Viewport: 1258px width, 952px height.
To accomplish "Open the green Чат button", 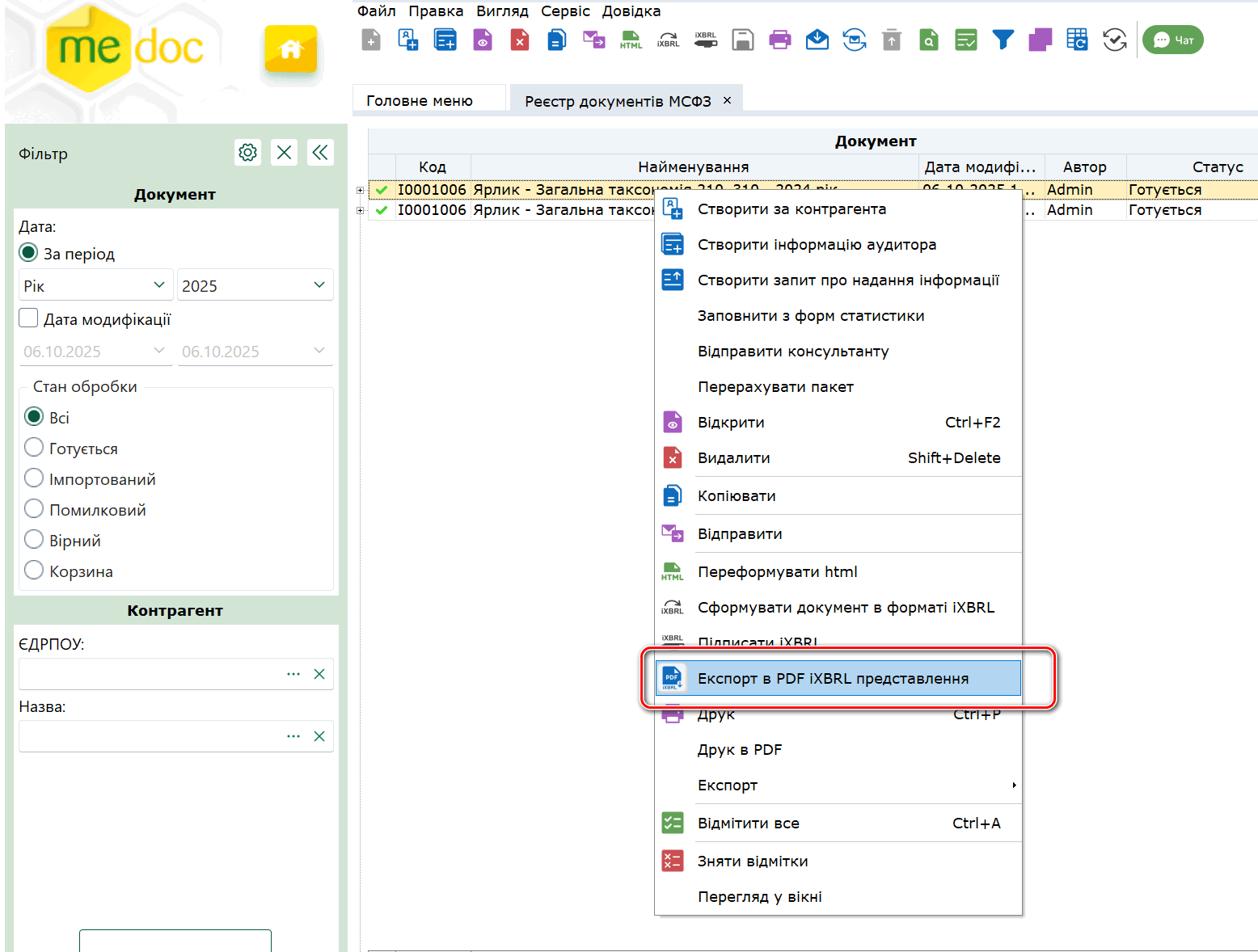I will (1173, 40).
